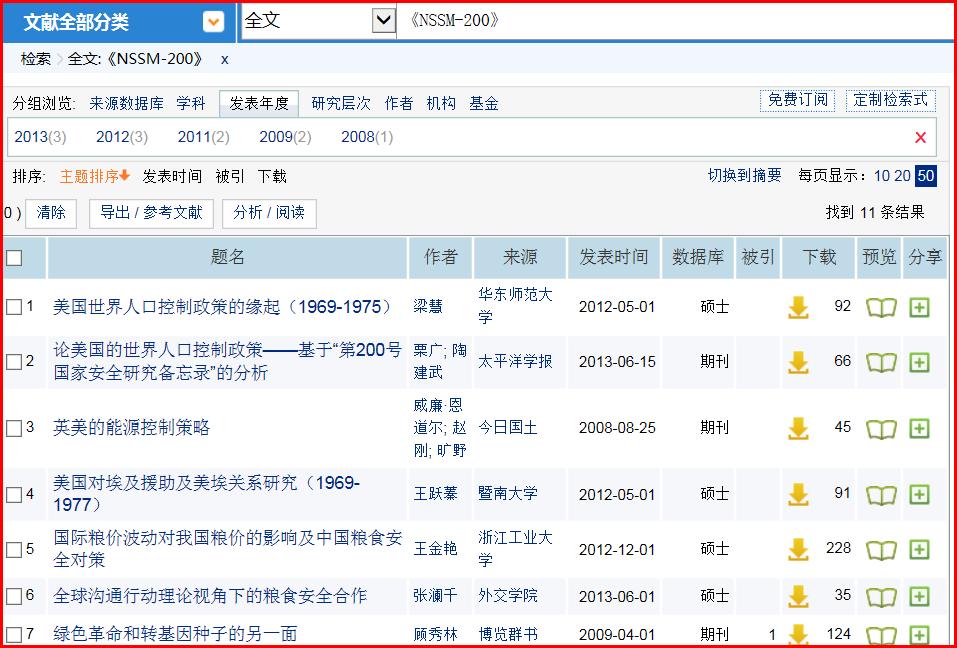
Task: Click inside the search box containing《NSSM-200》
Action: point(670,20)
